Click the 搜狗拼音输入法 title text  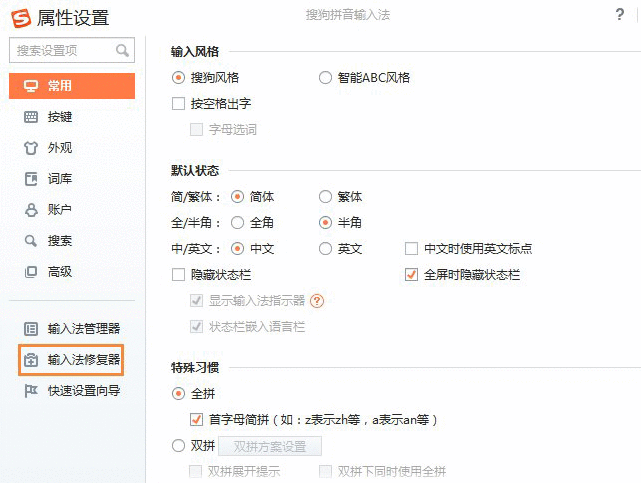coord(348,15)
